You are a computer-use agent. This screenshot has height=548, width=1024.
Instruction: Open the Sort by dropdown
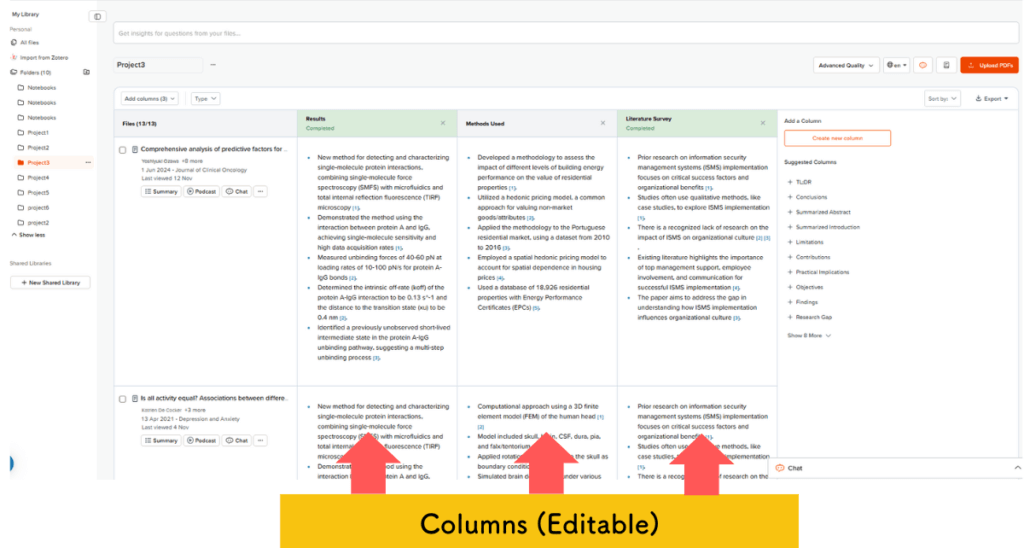[x=943, y=99]
